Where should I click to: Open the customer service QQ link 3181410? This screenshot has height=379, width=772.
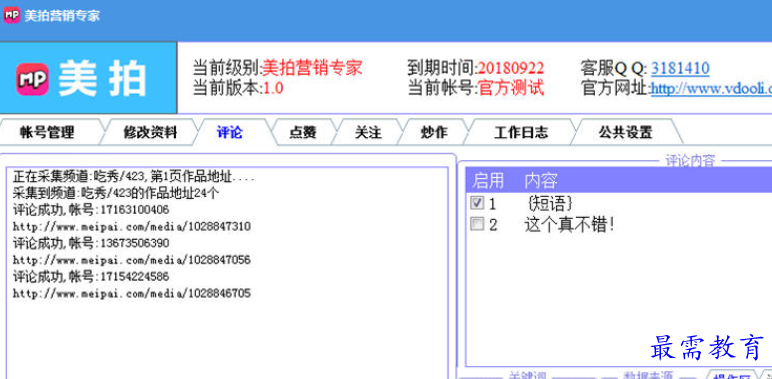point(680,68)
